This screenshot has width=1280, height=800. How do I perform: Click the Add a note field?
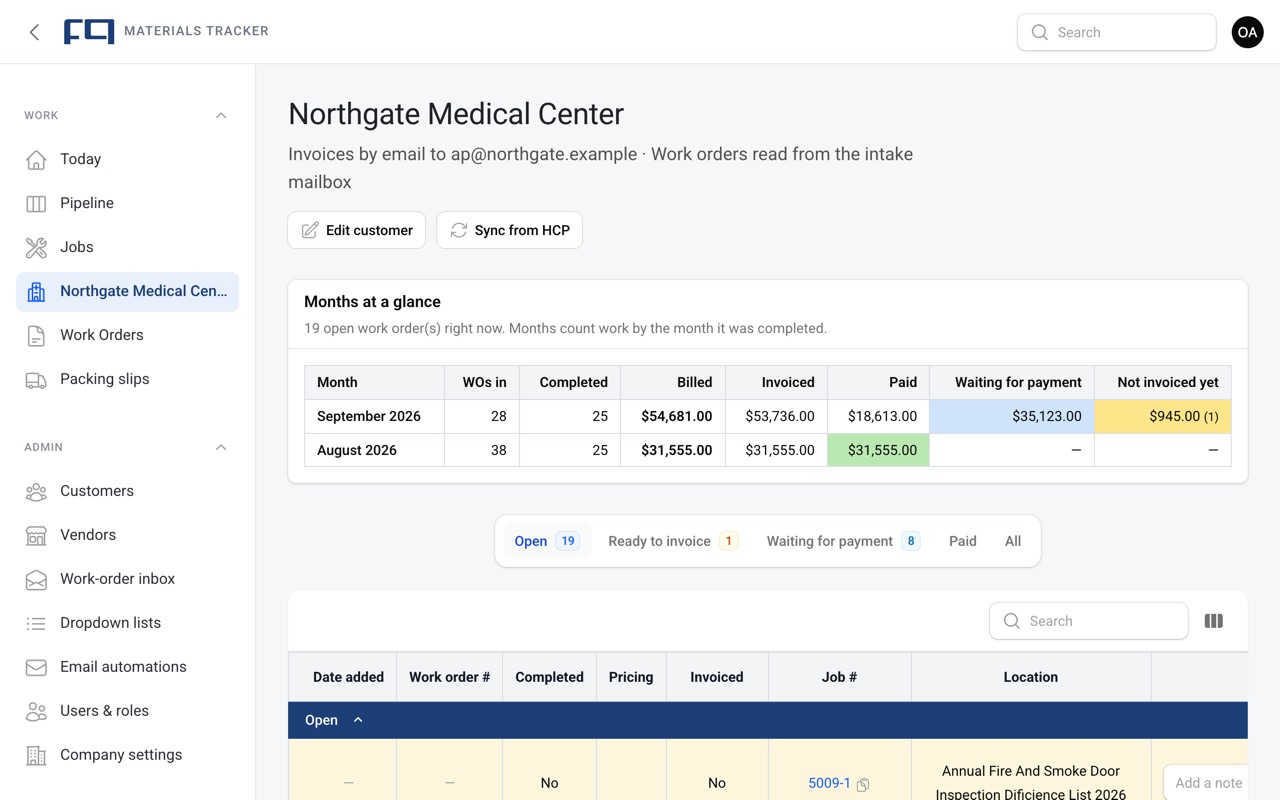(x=1206, y=783)
